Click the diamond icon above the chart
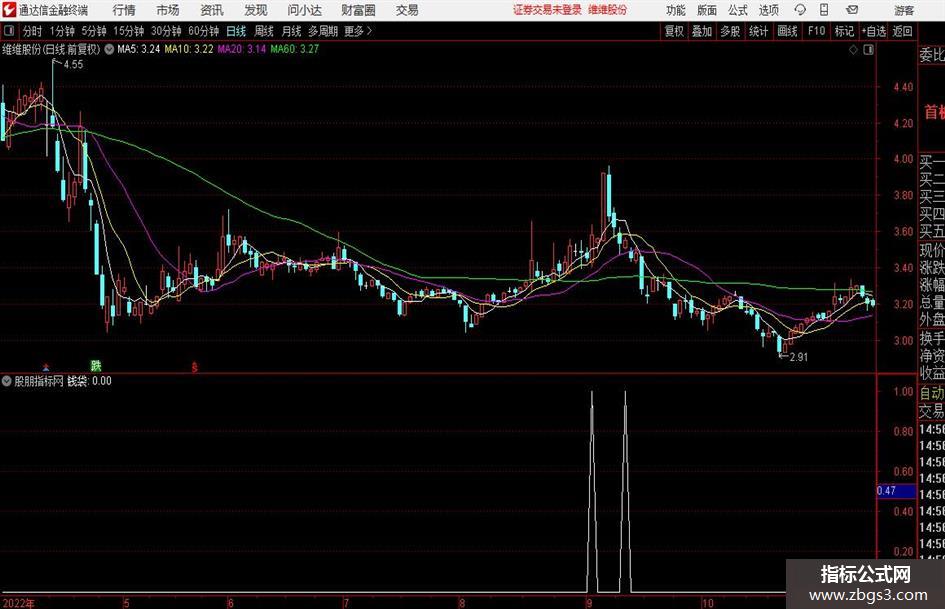The width and height of the screenshot is (945, 609). 853,50
